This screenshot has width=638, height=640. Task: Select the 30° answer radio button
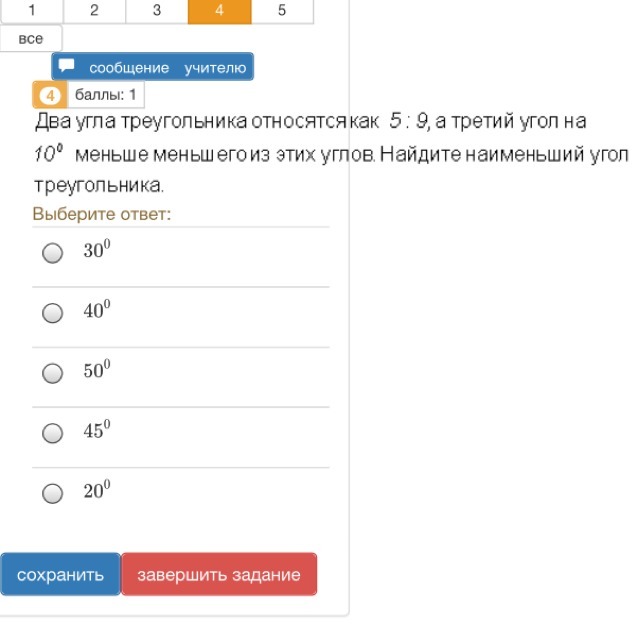click(x=52, y=253)
